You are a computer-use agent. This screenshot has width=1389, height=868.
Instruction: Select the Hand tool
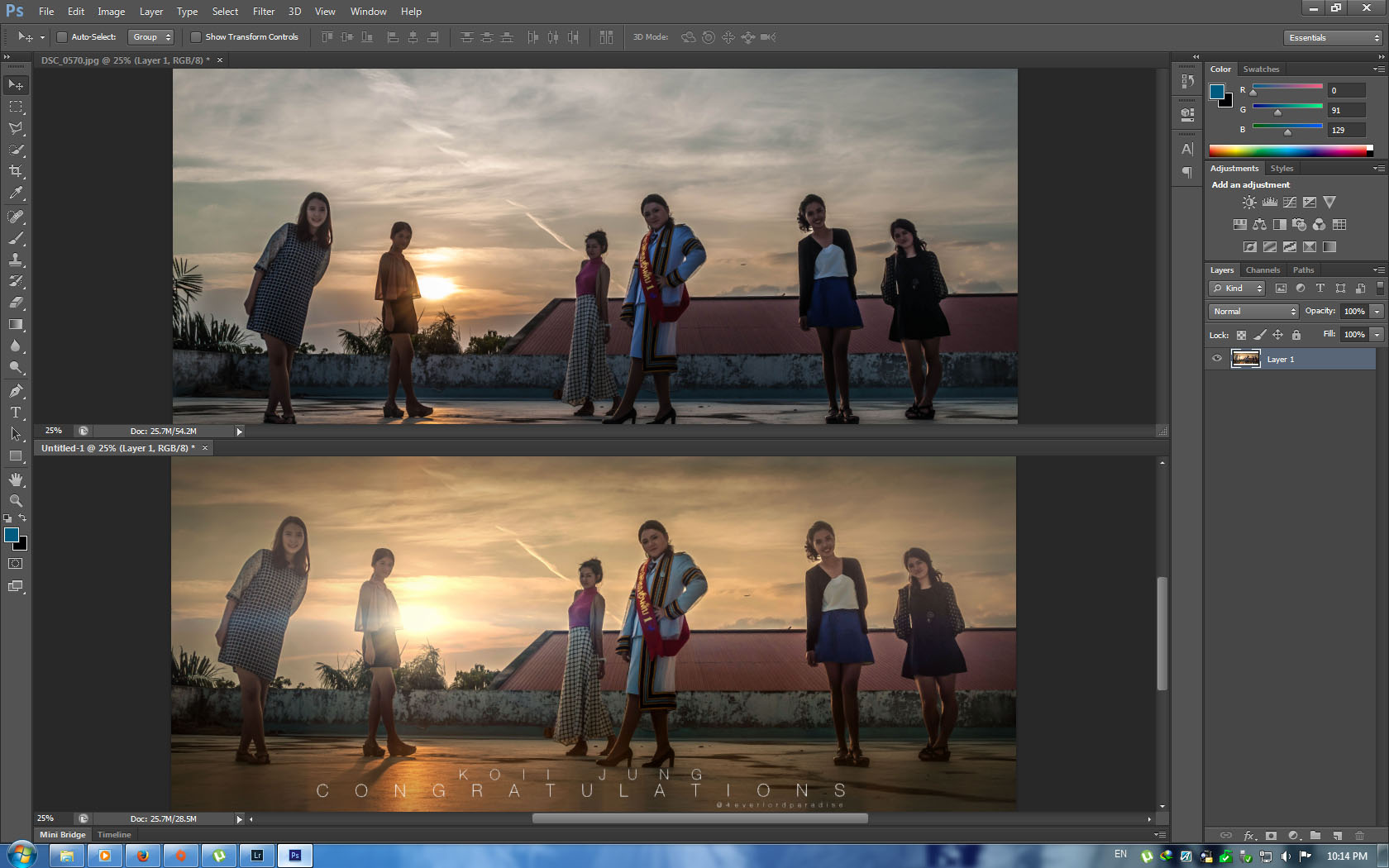16,479
